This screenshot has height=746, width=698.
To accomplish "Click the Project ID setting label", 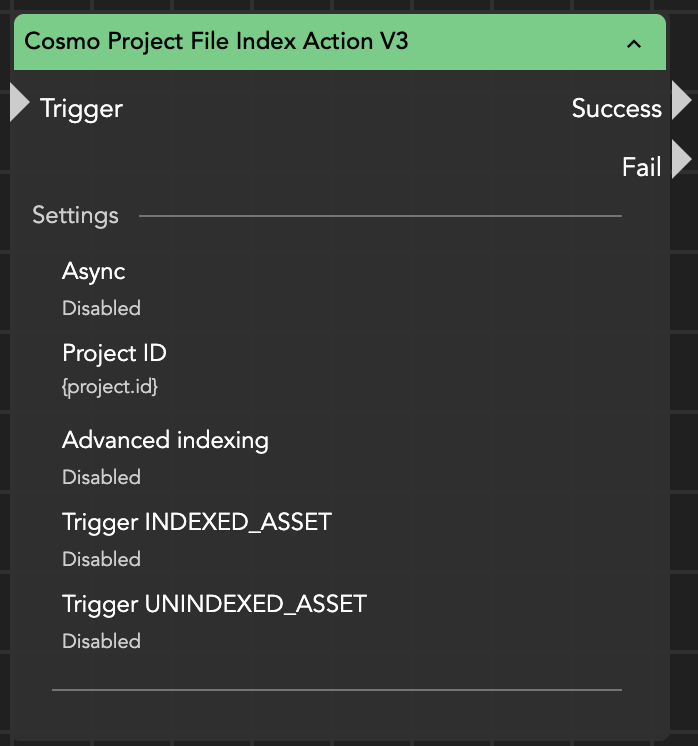I will click(114, 353).
